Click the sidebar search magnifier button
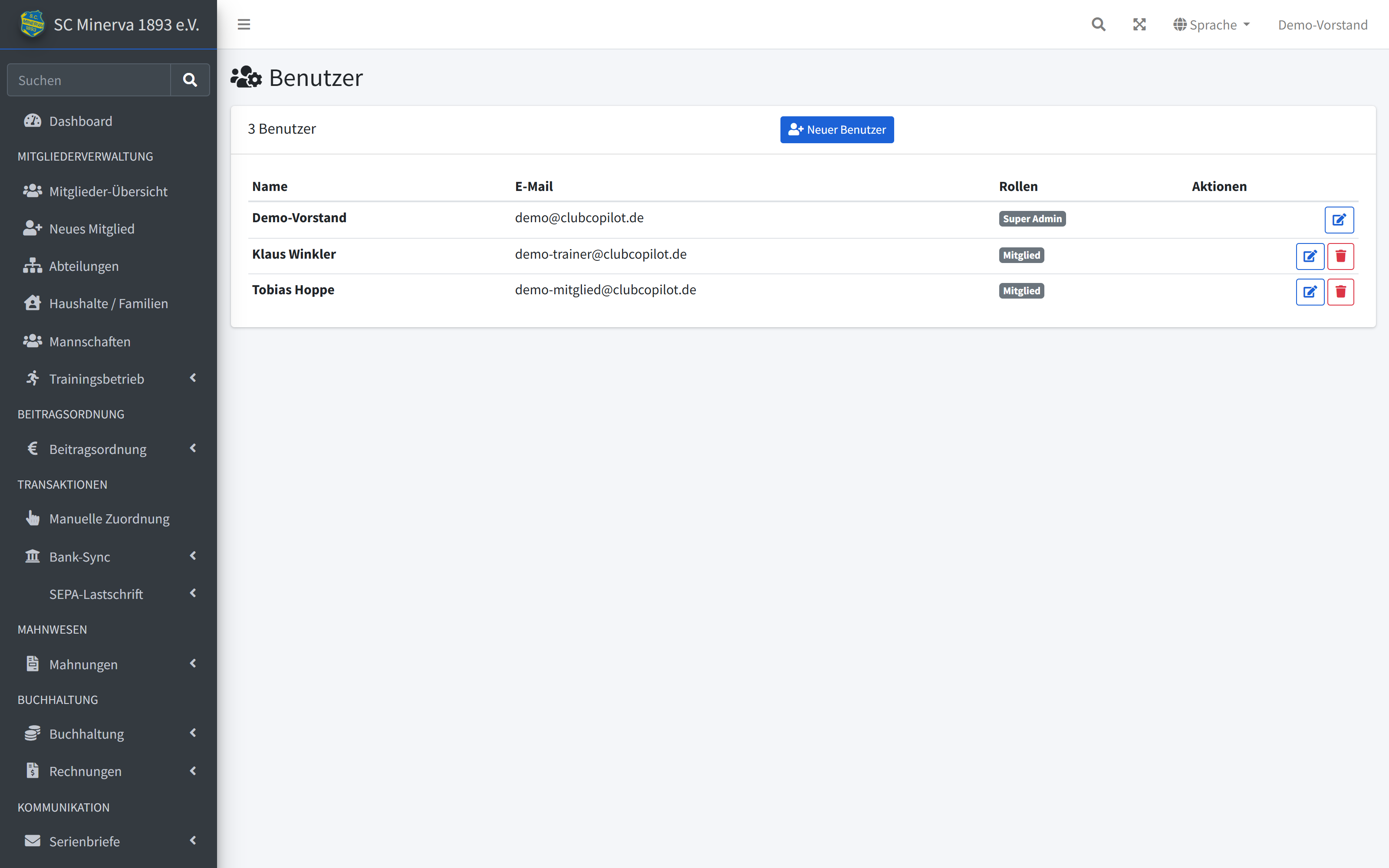1389x868 pixels. (190, 80)
